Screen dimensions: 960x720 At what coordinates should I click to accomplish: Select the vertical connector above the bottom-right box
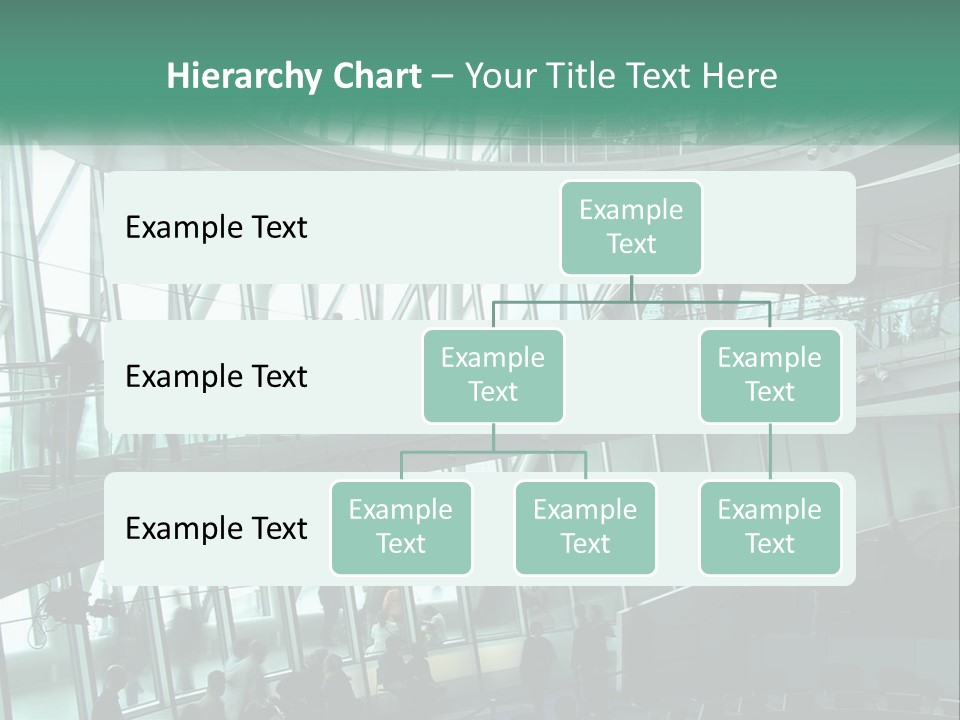(x=770, y=451)
